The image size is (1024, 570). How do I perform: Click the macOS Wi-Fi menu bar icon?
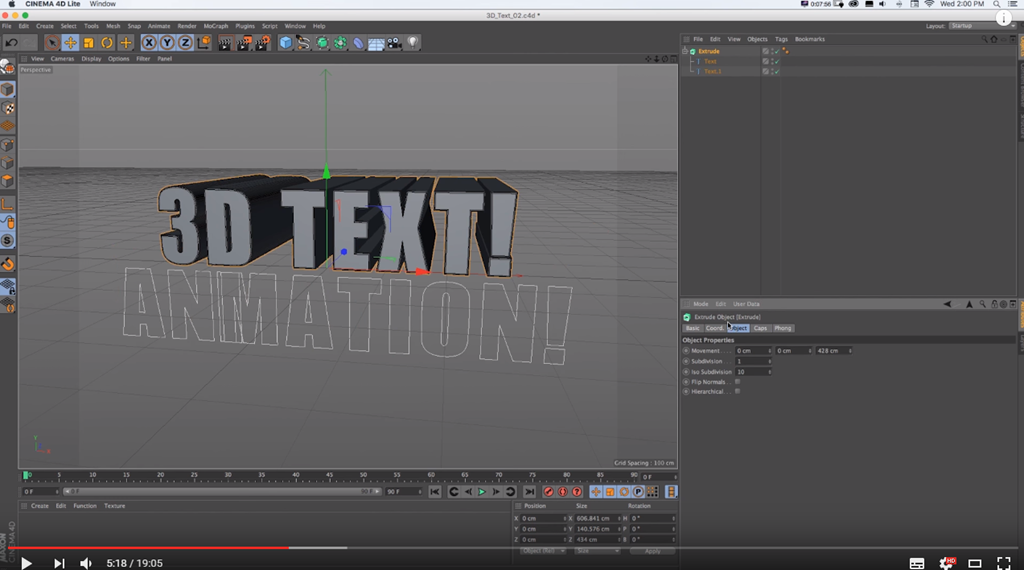pos(929,4)
